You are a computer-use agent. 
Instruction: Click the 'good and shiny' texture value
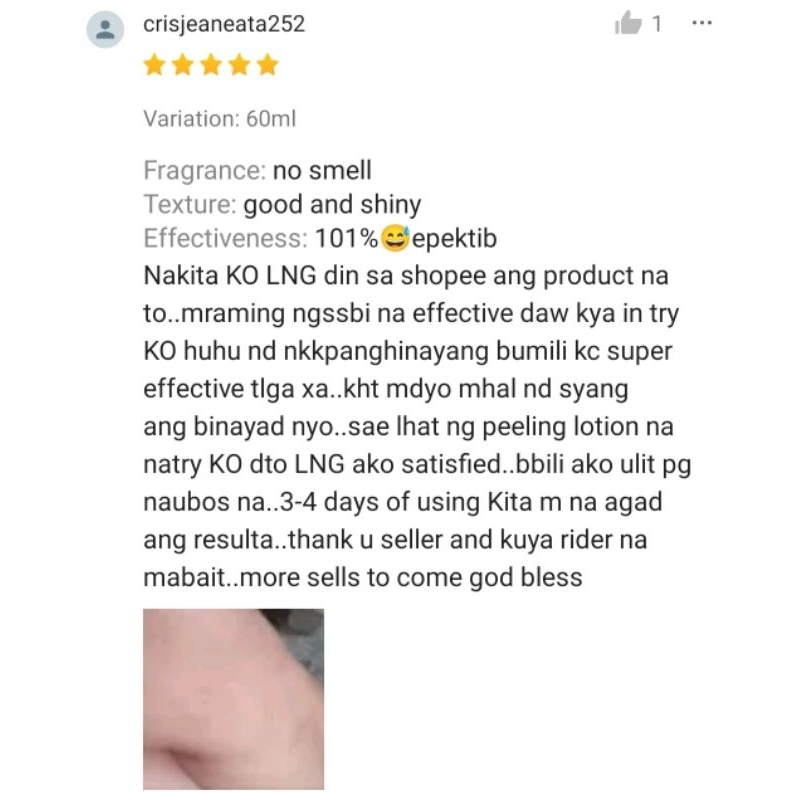coord(332,205)
